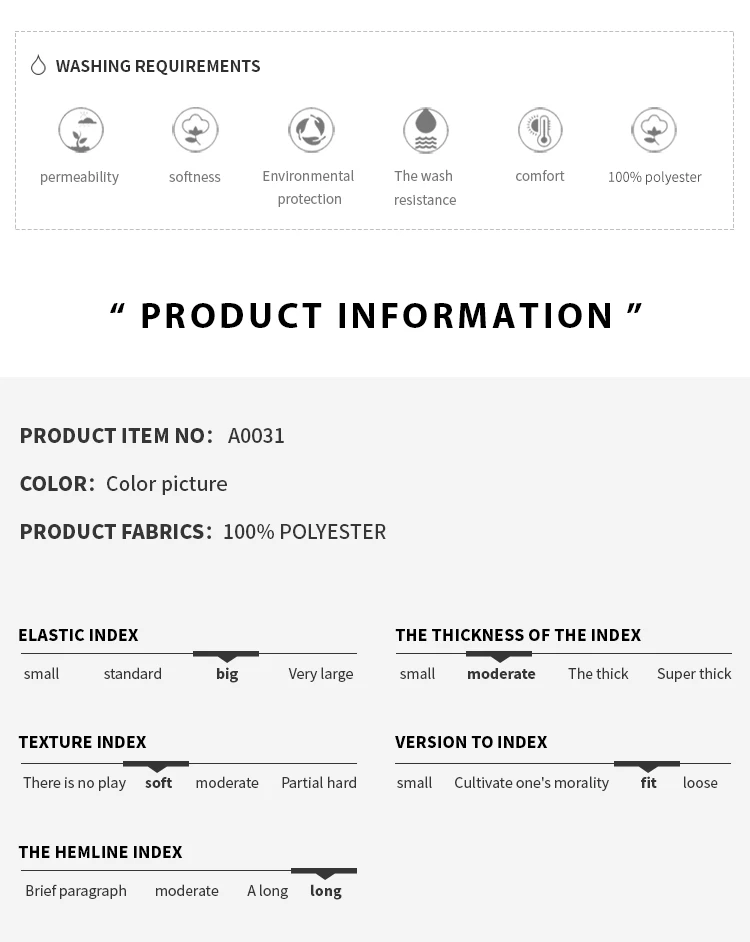750x942 pixels.
Task: Click the softness cotton icon
Action: pyautogui.click(x=195, y=130)
